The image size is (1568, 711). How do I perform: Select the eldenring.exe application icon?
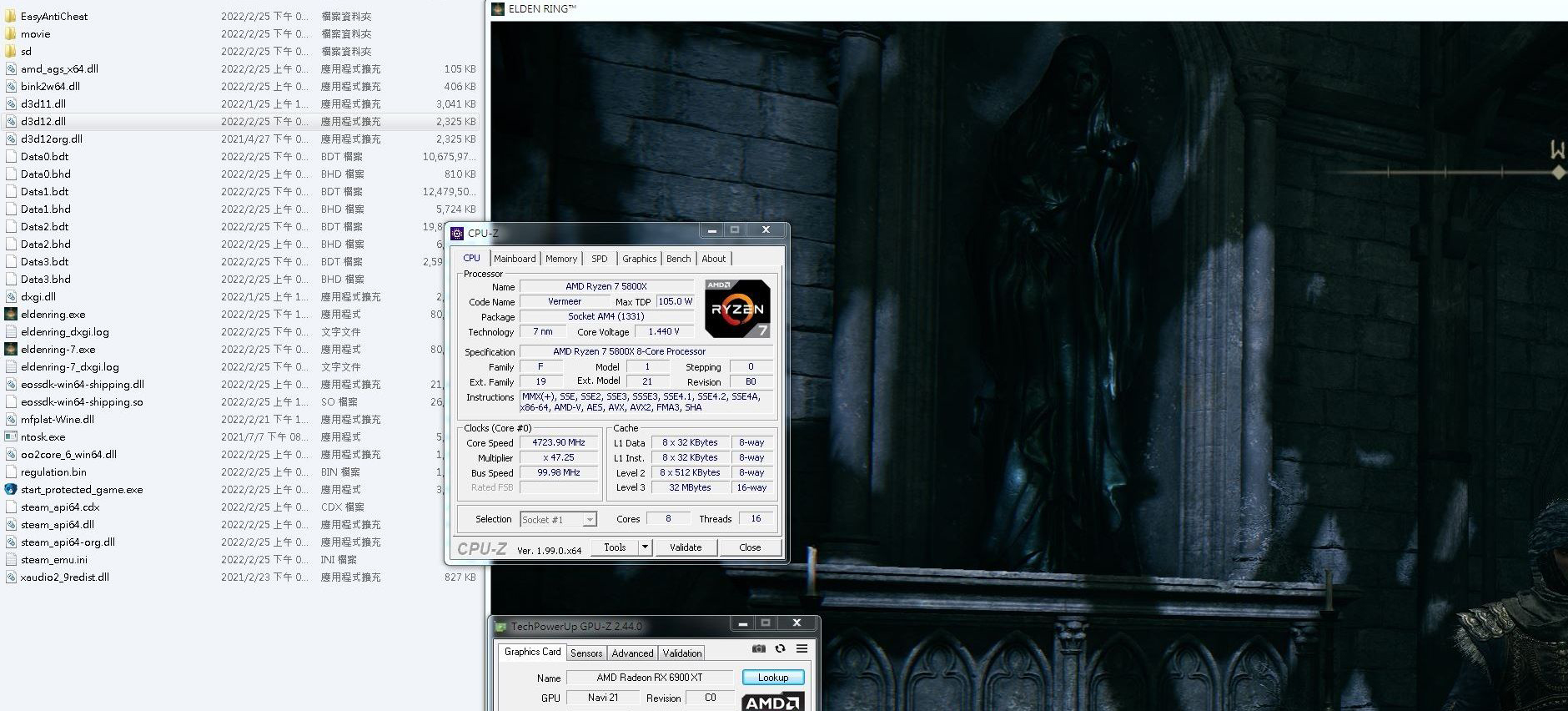(x=11, y=315)
